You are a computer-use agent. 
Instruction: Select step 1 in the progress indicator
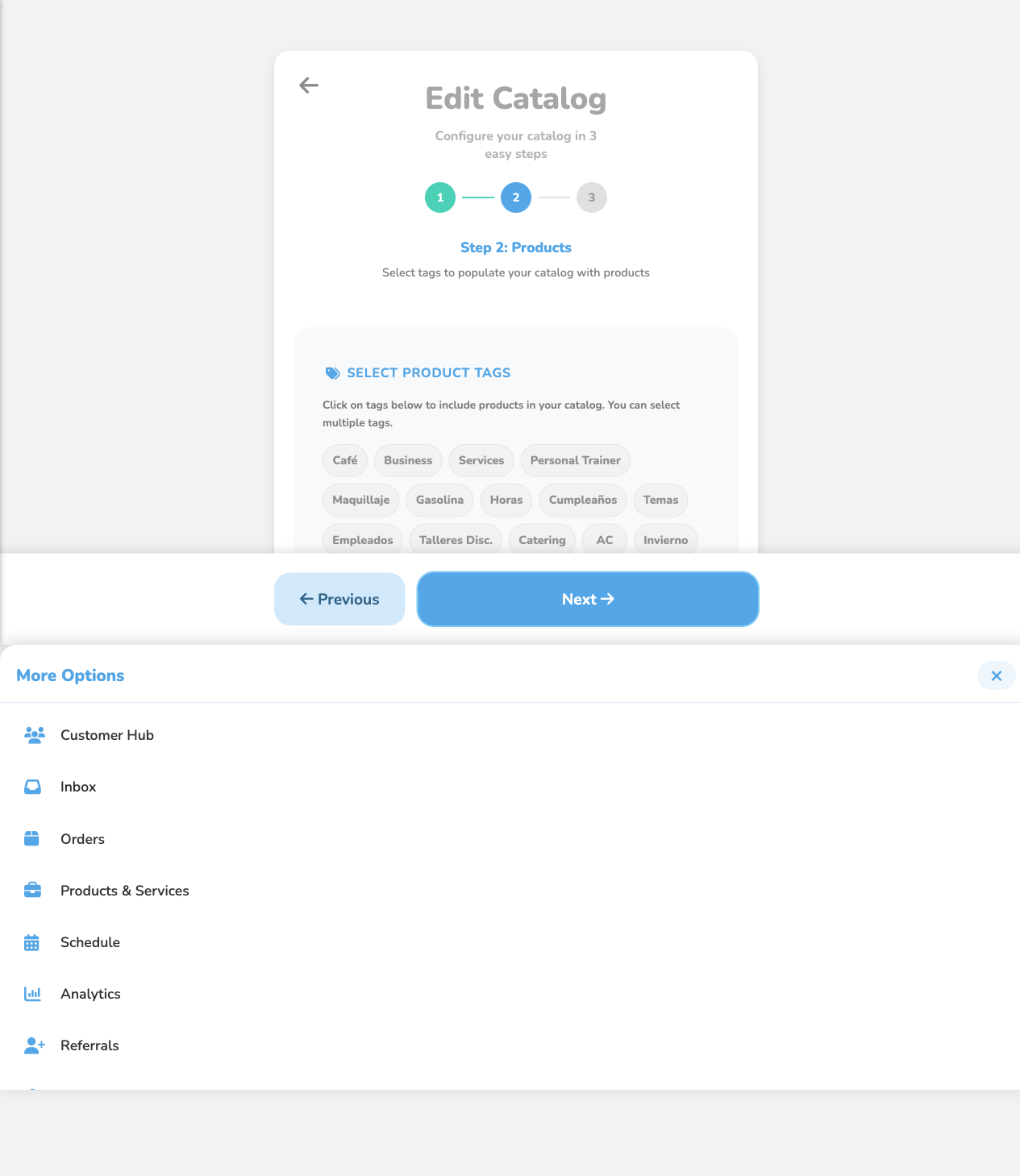(439, 197)
